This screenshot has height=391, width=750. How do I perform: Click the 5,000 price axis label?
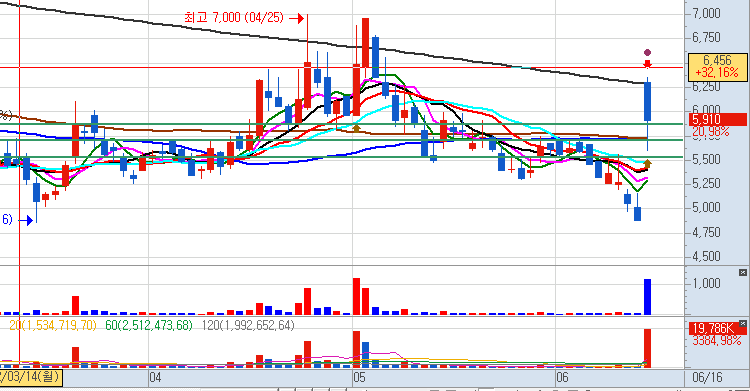tap(706, 208)
